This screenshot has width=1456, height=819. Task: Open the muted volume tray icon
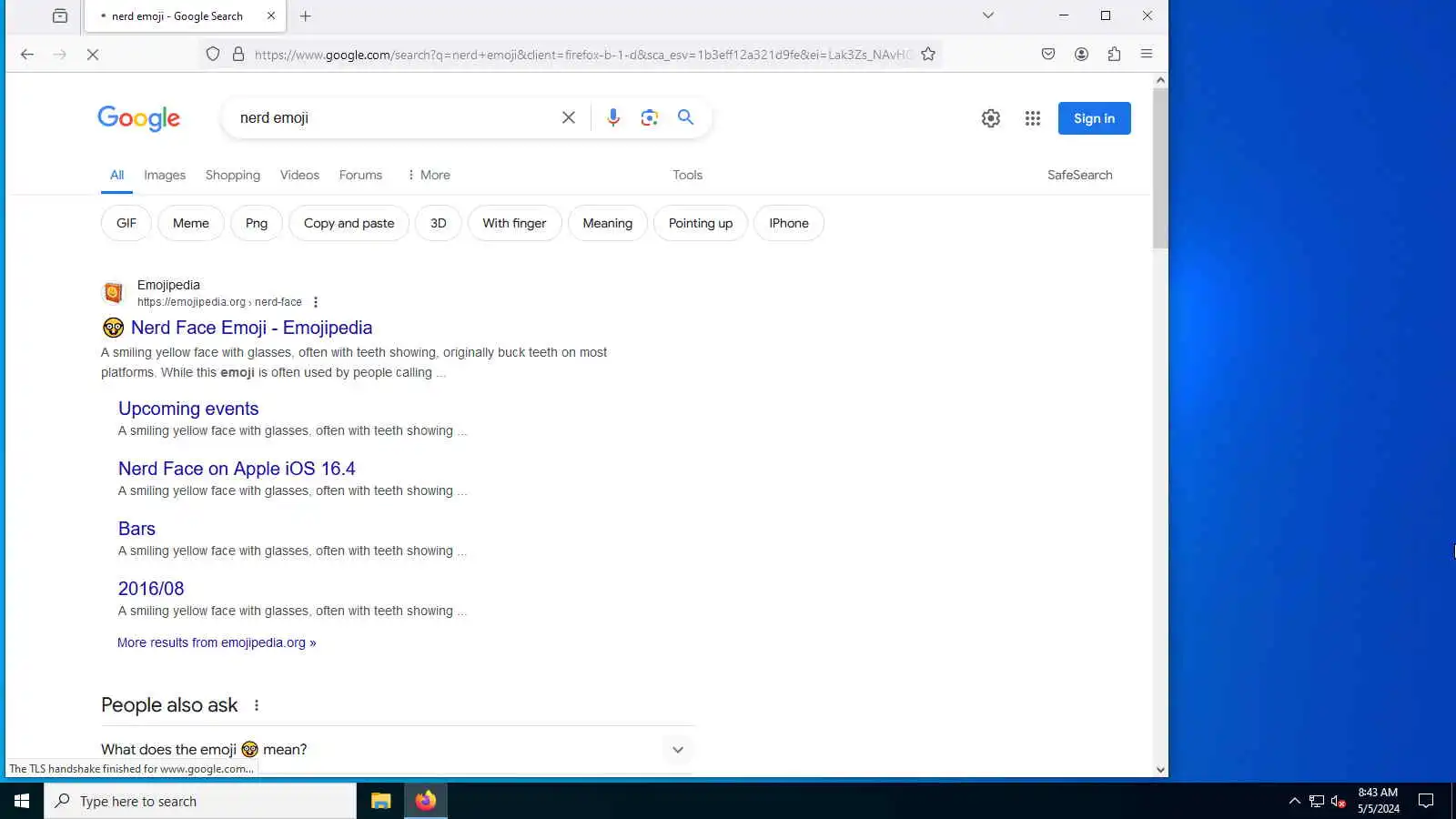tap(1339, 801)
